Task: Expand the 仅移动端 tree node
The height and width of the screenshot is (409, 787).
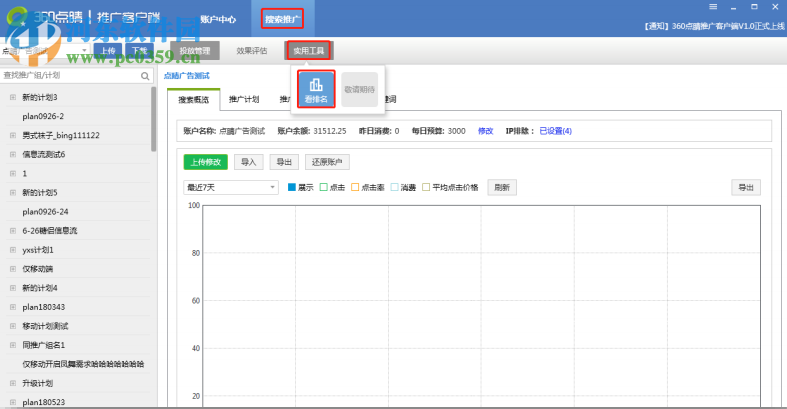Action: 13,269
